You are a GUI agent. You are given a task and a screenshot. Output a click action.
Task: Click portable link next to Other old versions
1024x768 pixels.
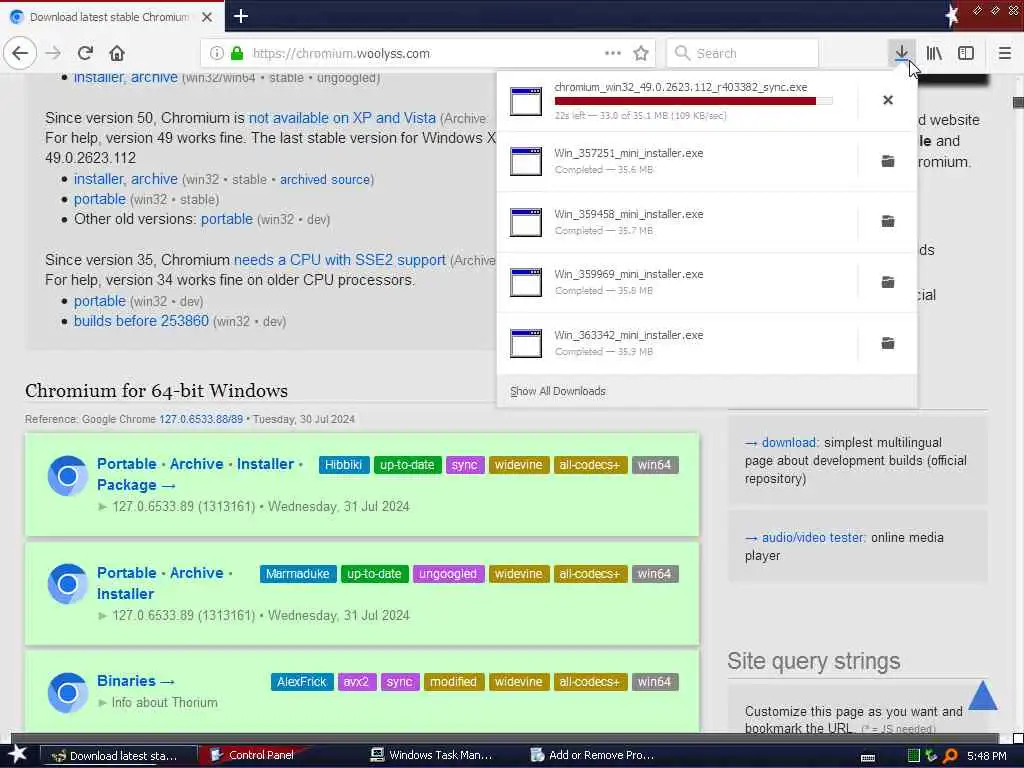[227, 219]
